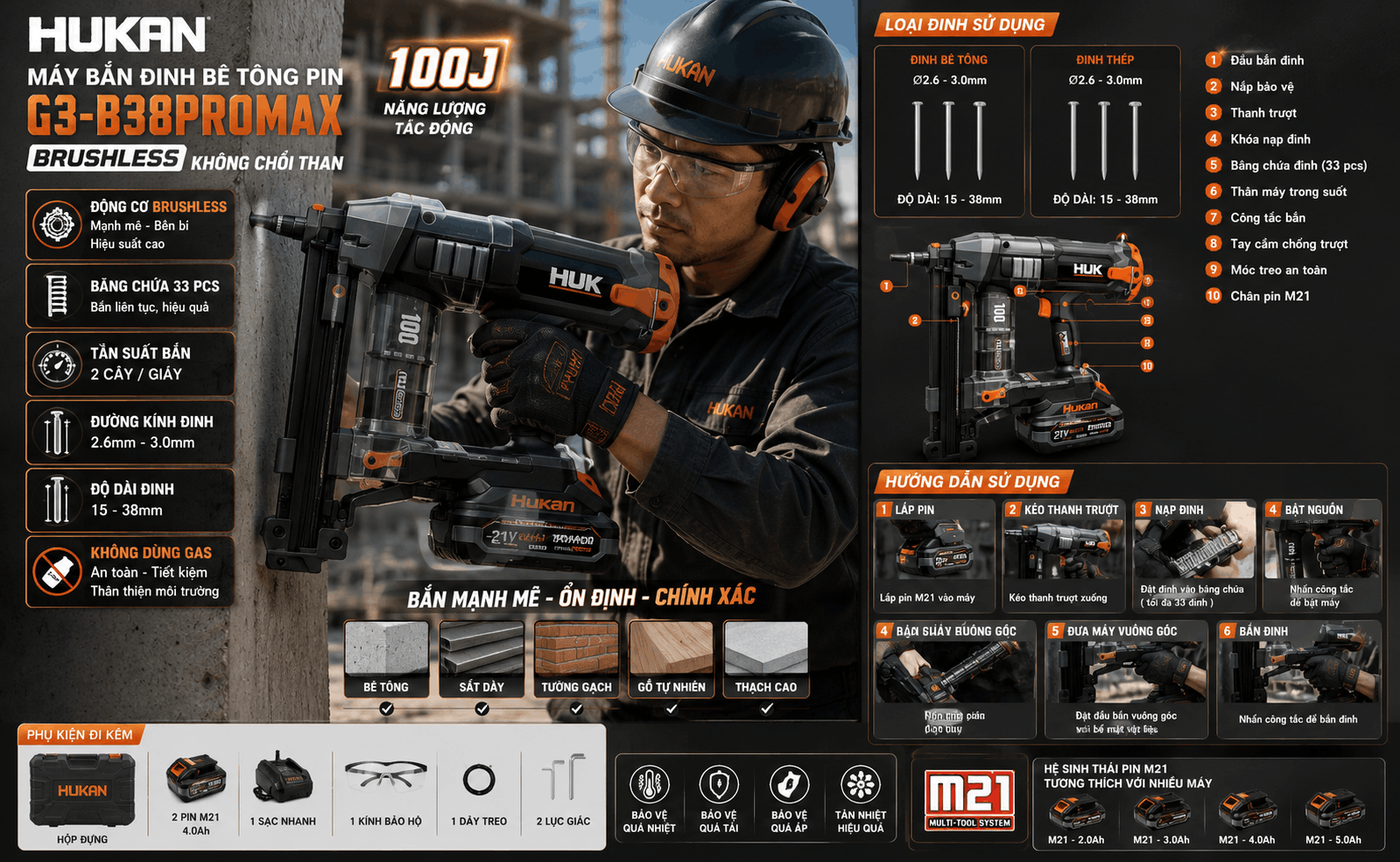Select the Bảo vệ quá tải shield icon

coord(719,785)
